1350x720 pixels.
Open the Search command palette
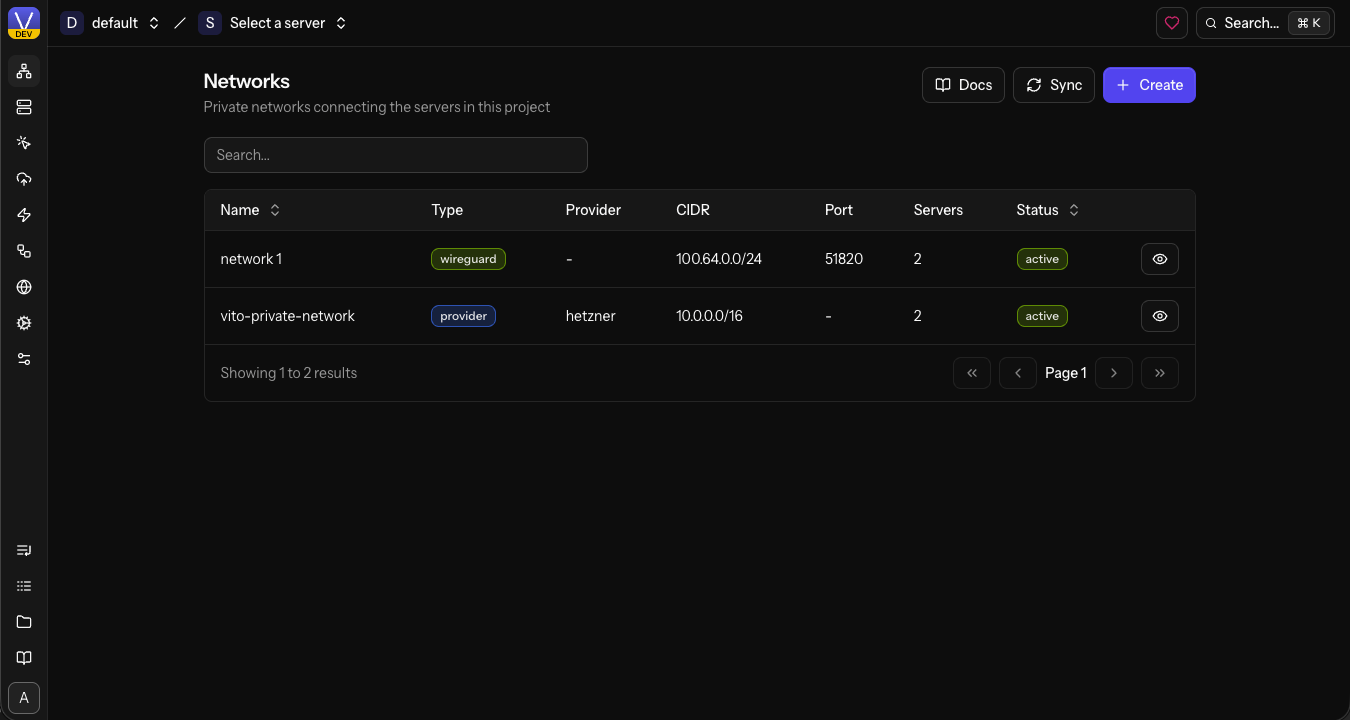click(x=1265, y=23)
